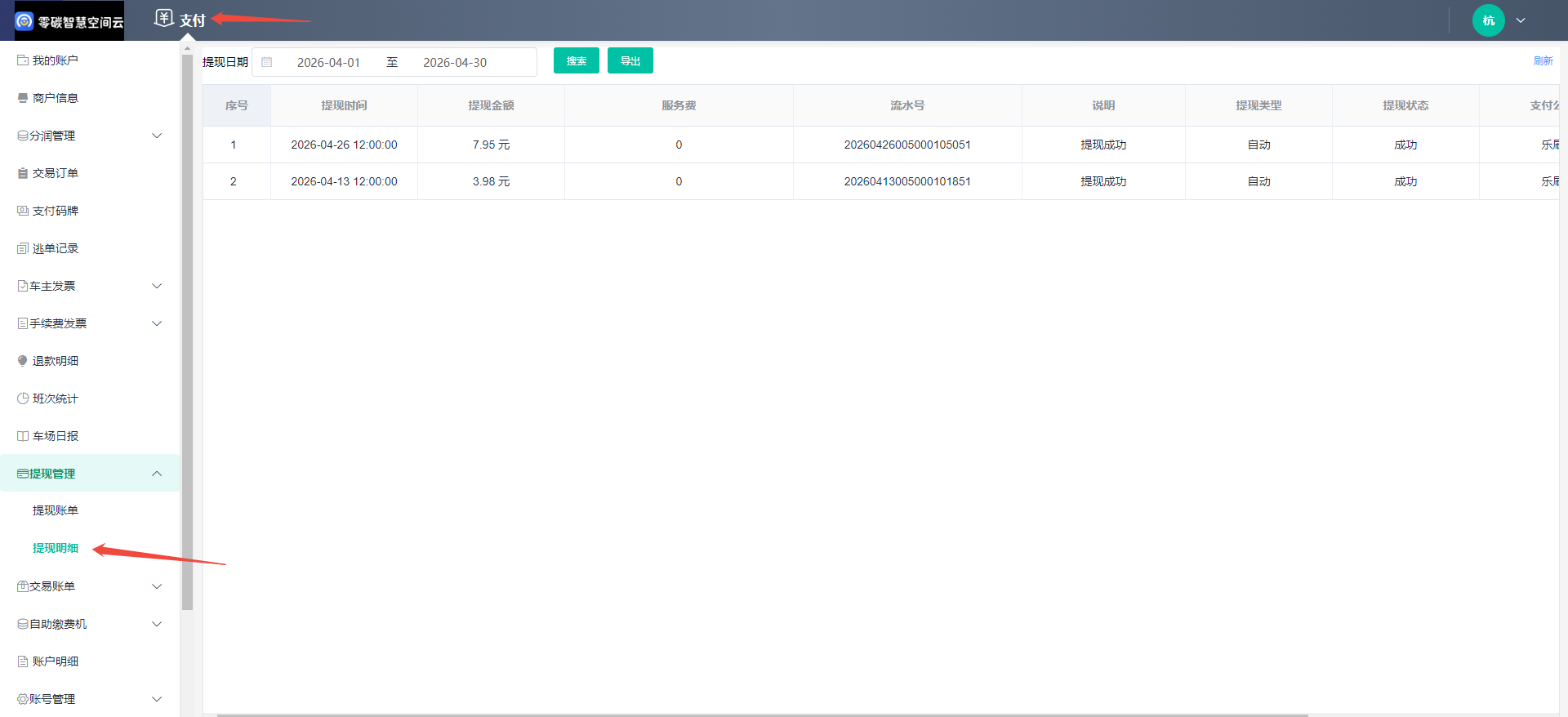Viewport: 1568px width, 717px height.
Task: Open the user account dropdown arrow
Action: [1521, 20]
